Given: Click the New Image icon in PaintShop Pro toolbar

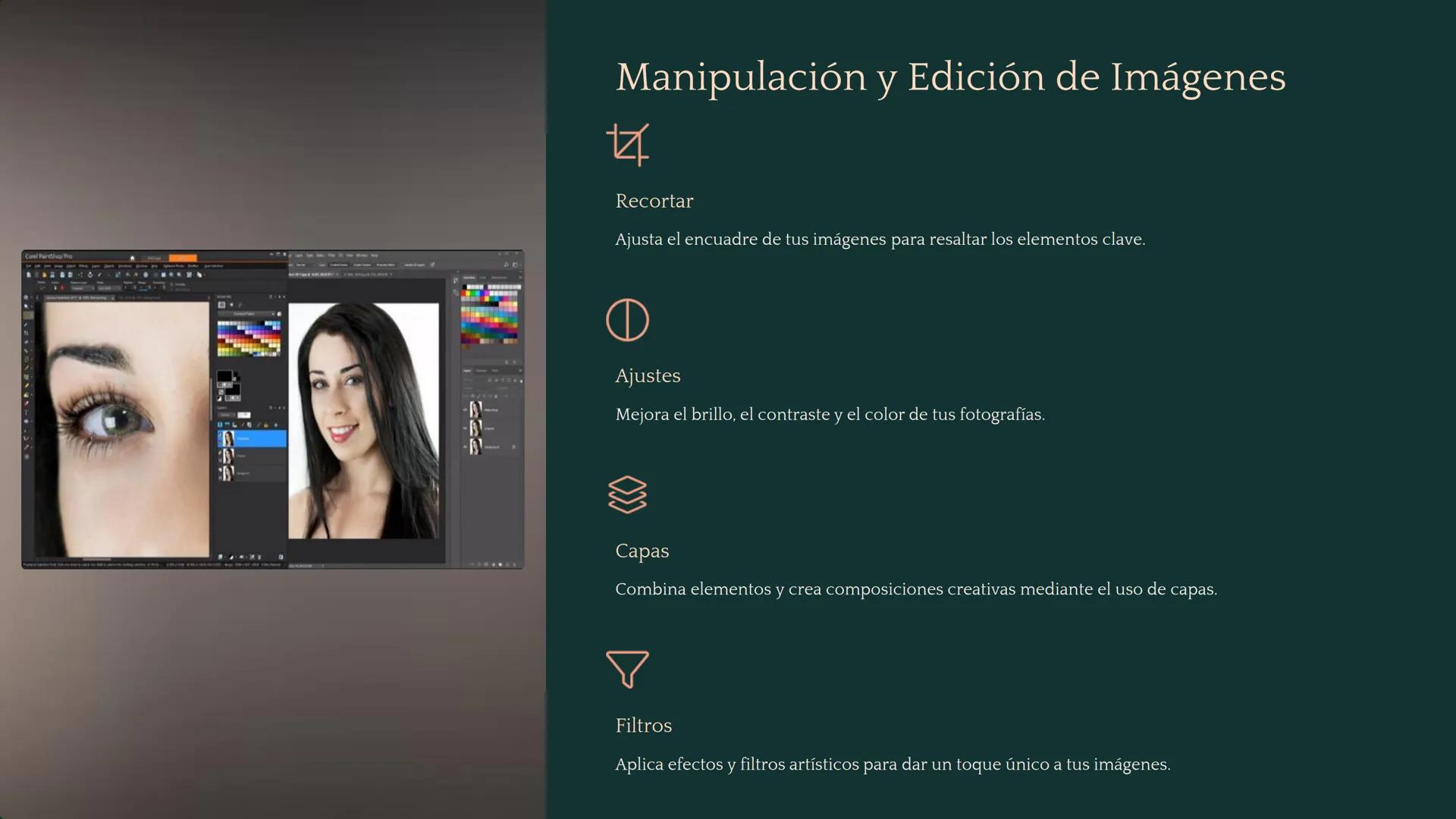Looking at the screenshot, I should 29,275.
